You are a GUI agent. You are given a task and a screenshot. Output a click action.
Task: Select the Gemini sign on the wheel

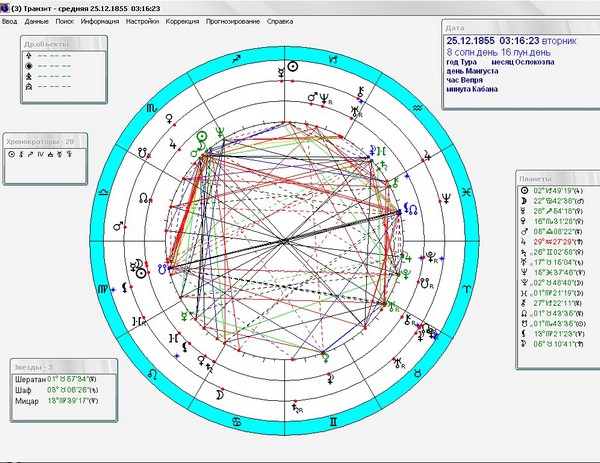point(333,422)
